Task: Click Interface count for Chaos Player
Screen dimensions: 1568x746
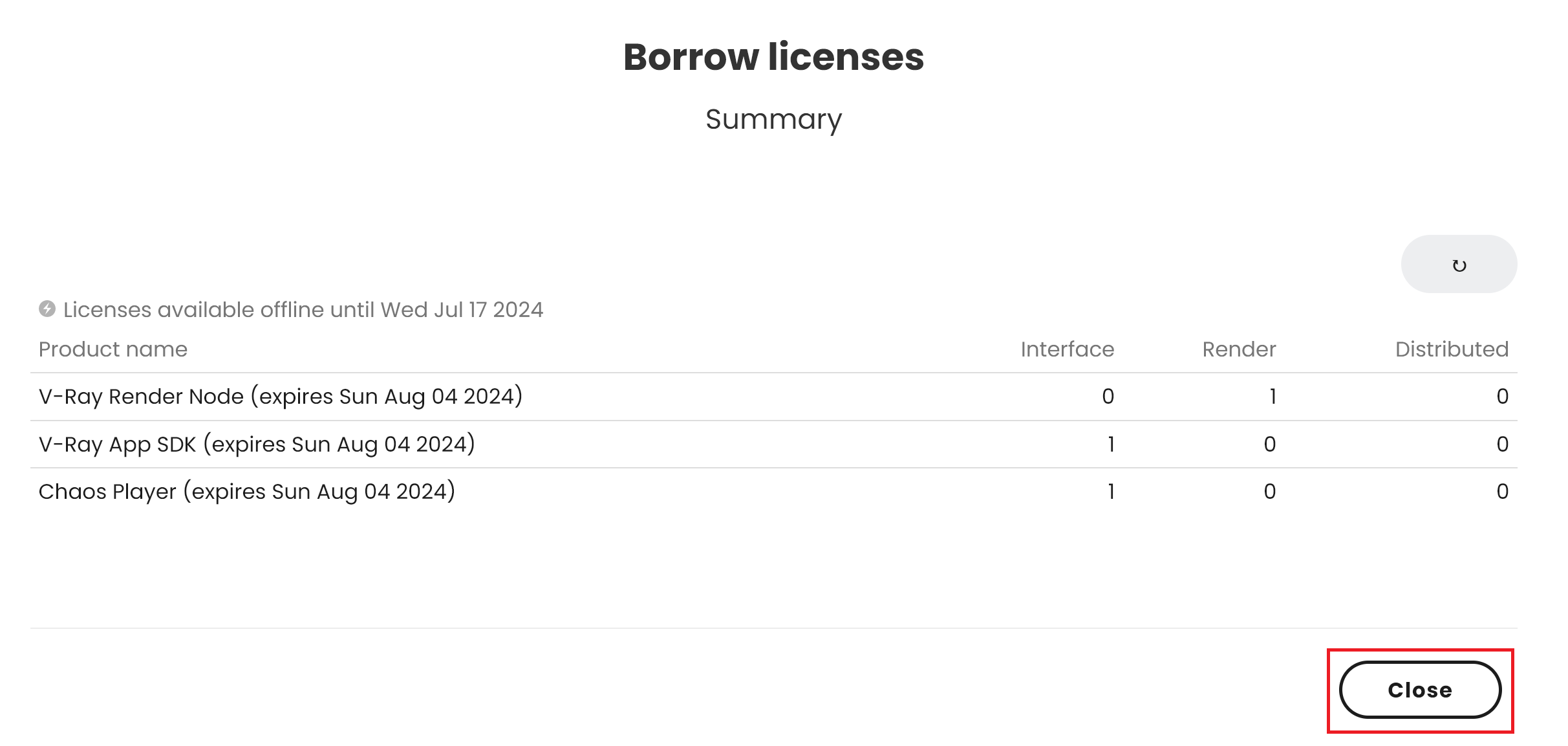Action: pos(1110,492)
